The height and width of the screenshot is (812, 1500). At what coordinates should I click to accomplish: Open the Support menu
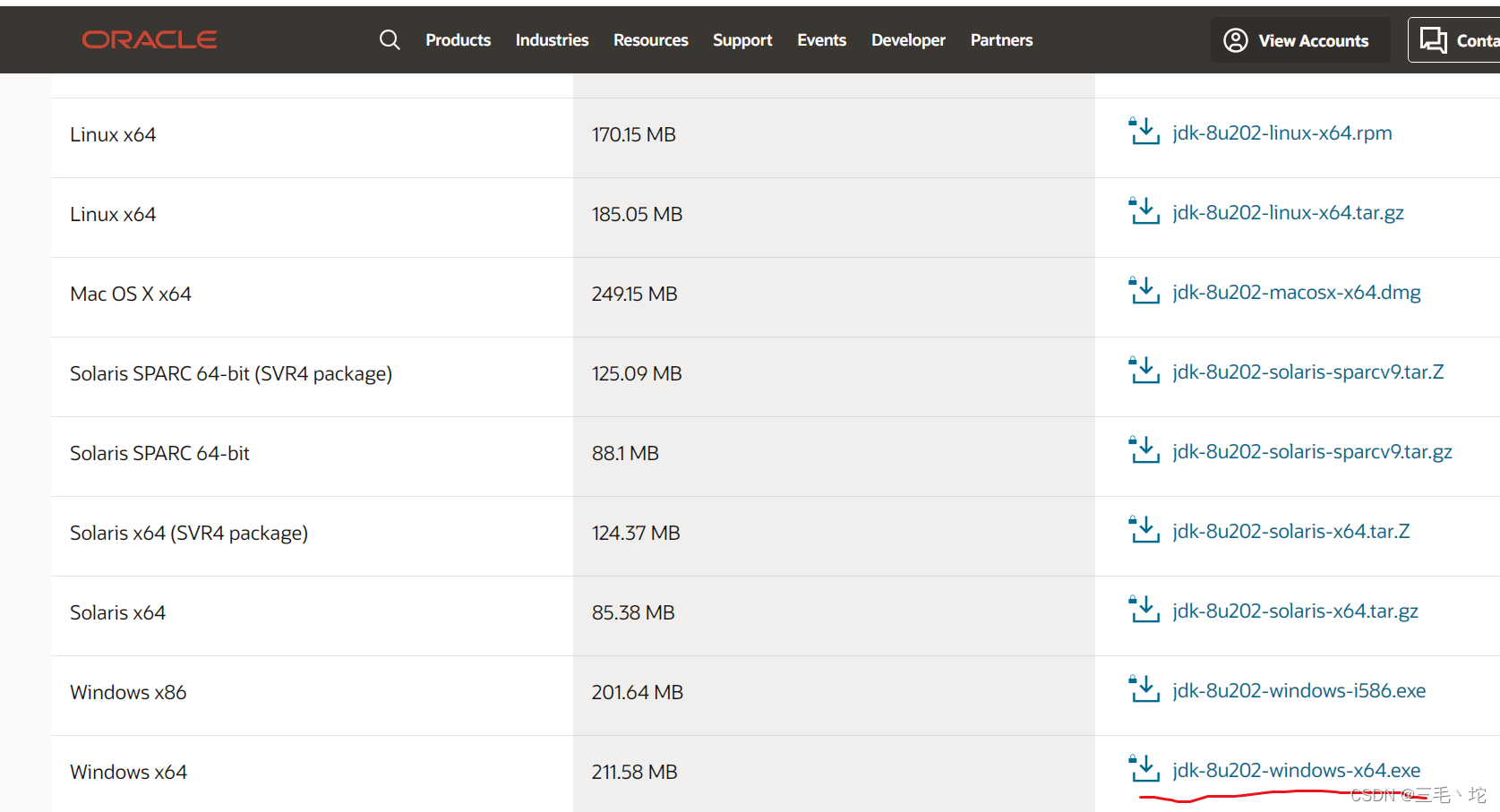coord(742,40)
